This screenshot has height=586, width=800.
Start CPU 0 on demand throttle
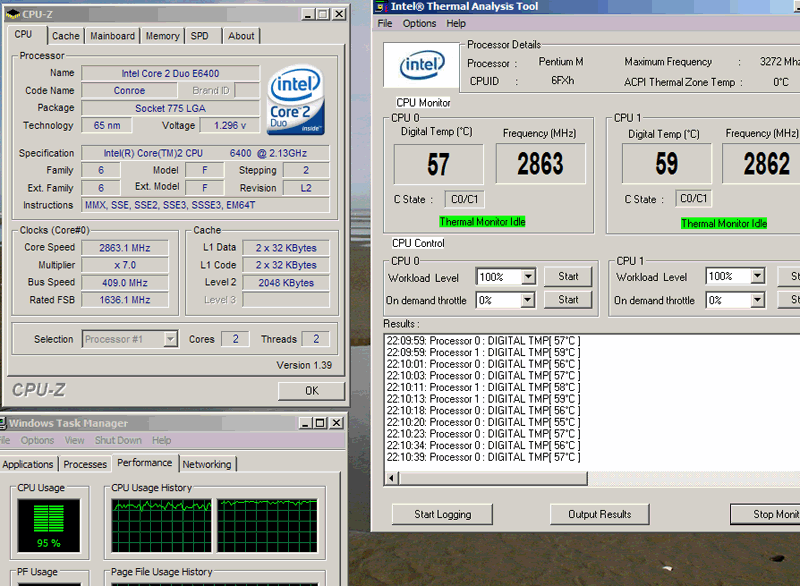(x=568, y=299)
